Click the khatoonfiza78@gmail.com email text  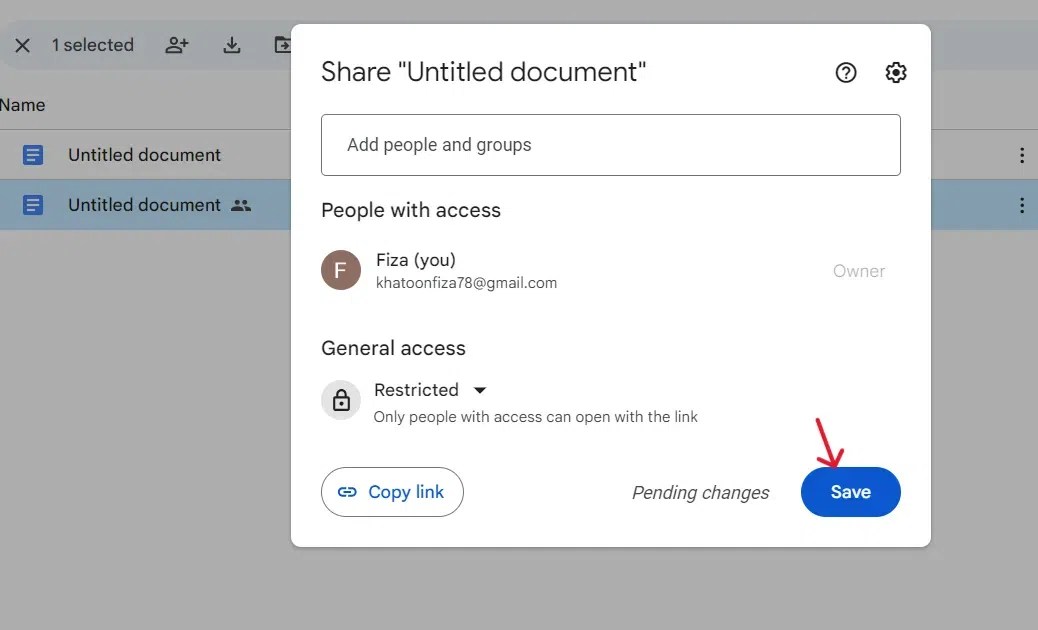coord(466,282)
